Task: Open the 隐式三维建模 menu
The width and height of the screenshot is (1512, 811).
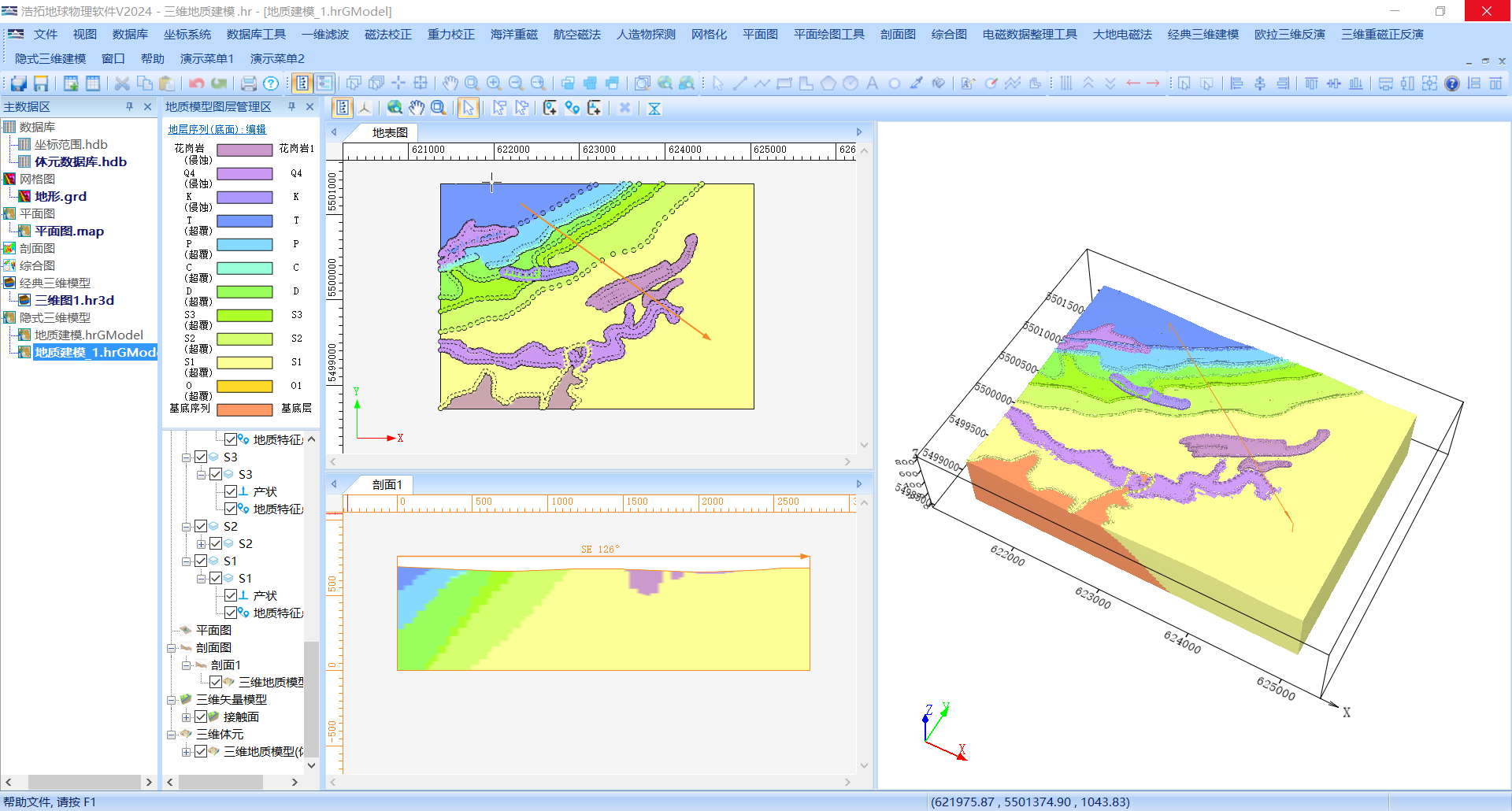Action: pos(50,58)
